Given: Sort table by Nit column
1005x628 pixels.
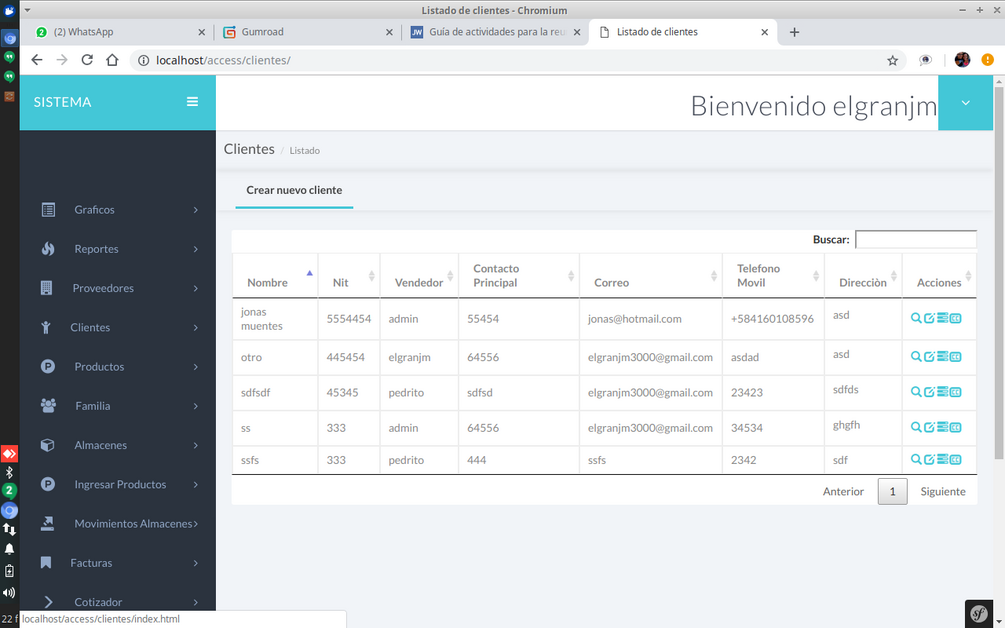Looking at the screenshot, I should [349, 276].
